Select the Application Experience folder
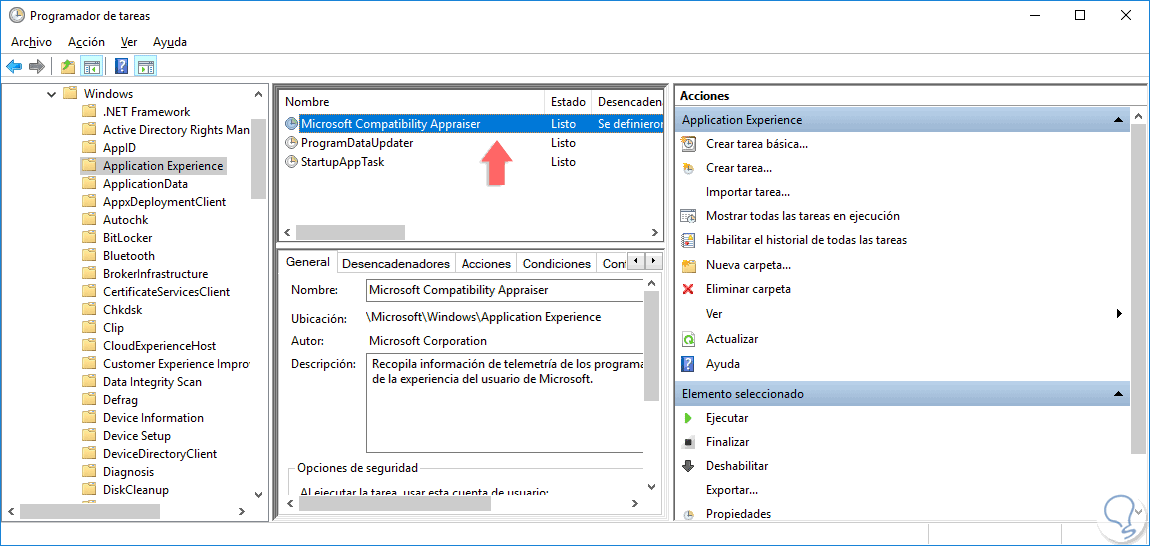 163,166
